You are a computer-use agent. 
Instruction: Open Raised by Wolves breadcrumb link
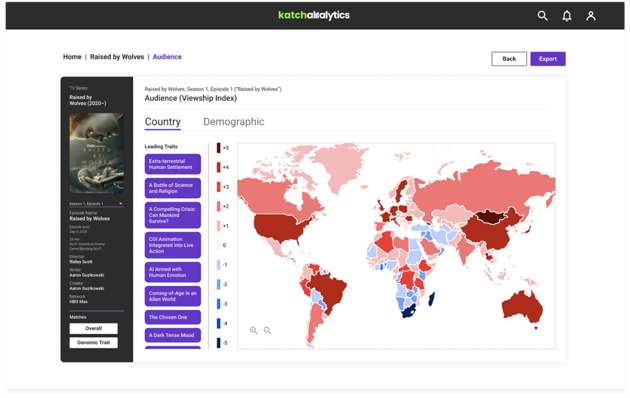point(117,57)
